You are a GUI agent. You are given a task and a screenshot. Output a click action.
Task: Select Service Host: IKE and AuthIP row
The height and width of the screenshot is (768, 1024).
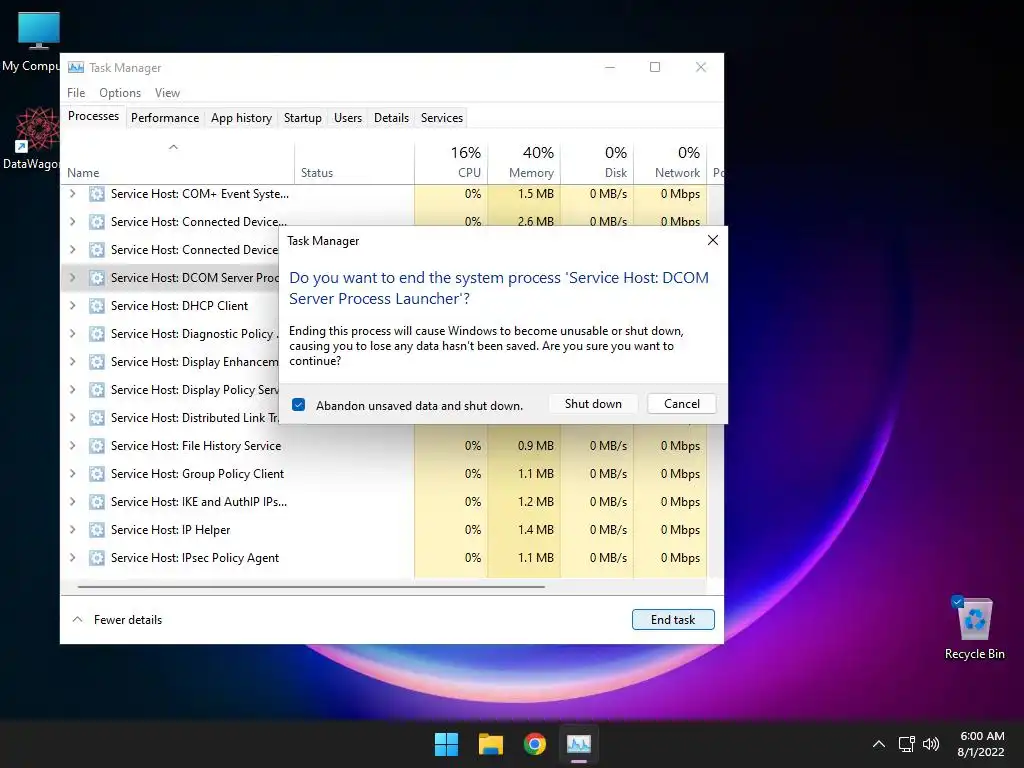tap(384, 502)
